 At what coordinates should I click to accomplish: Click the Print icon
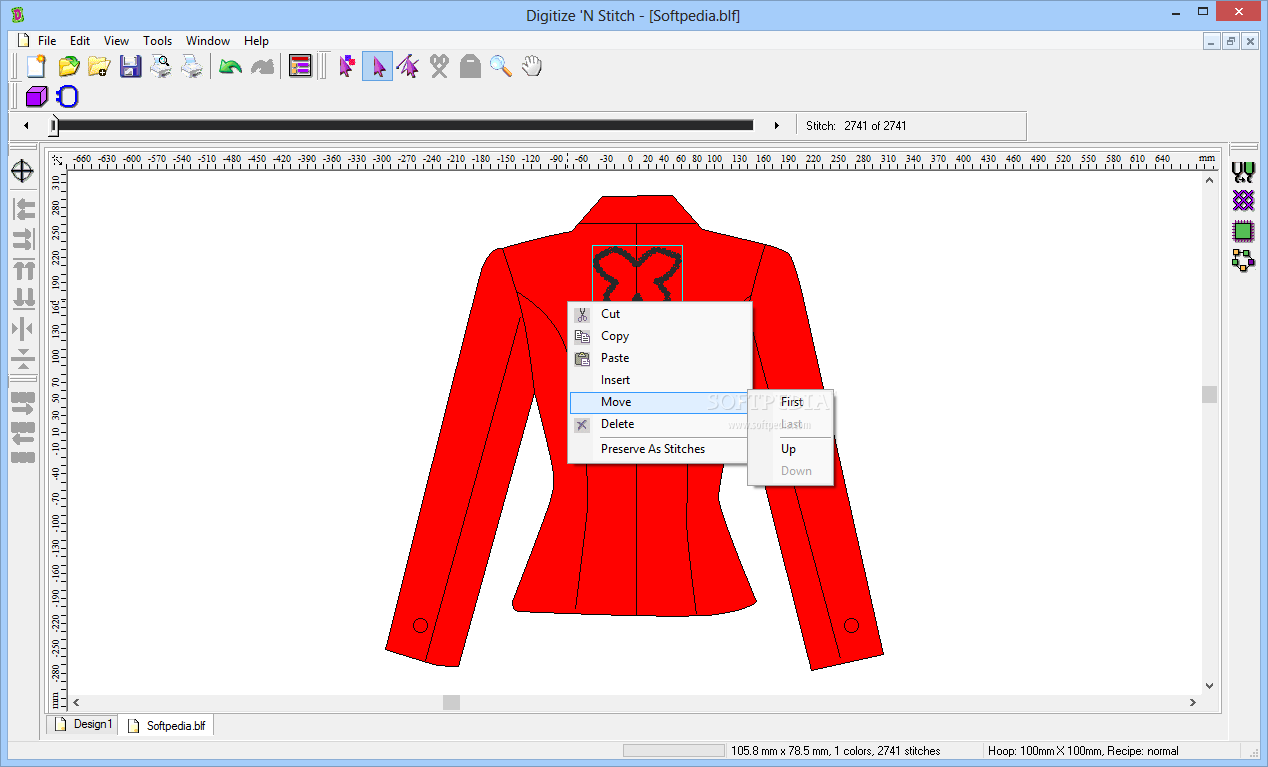pyautogui.click(x=191, y=67)
